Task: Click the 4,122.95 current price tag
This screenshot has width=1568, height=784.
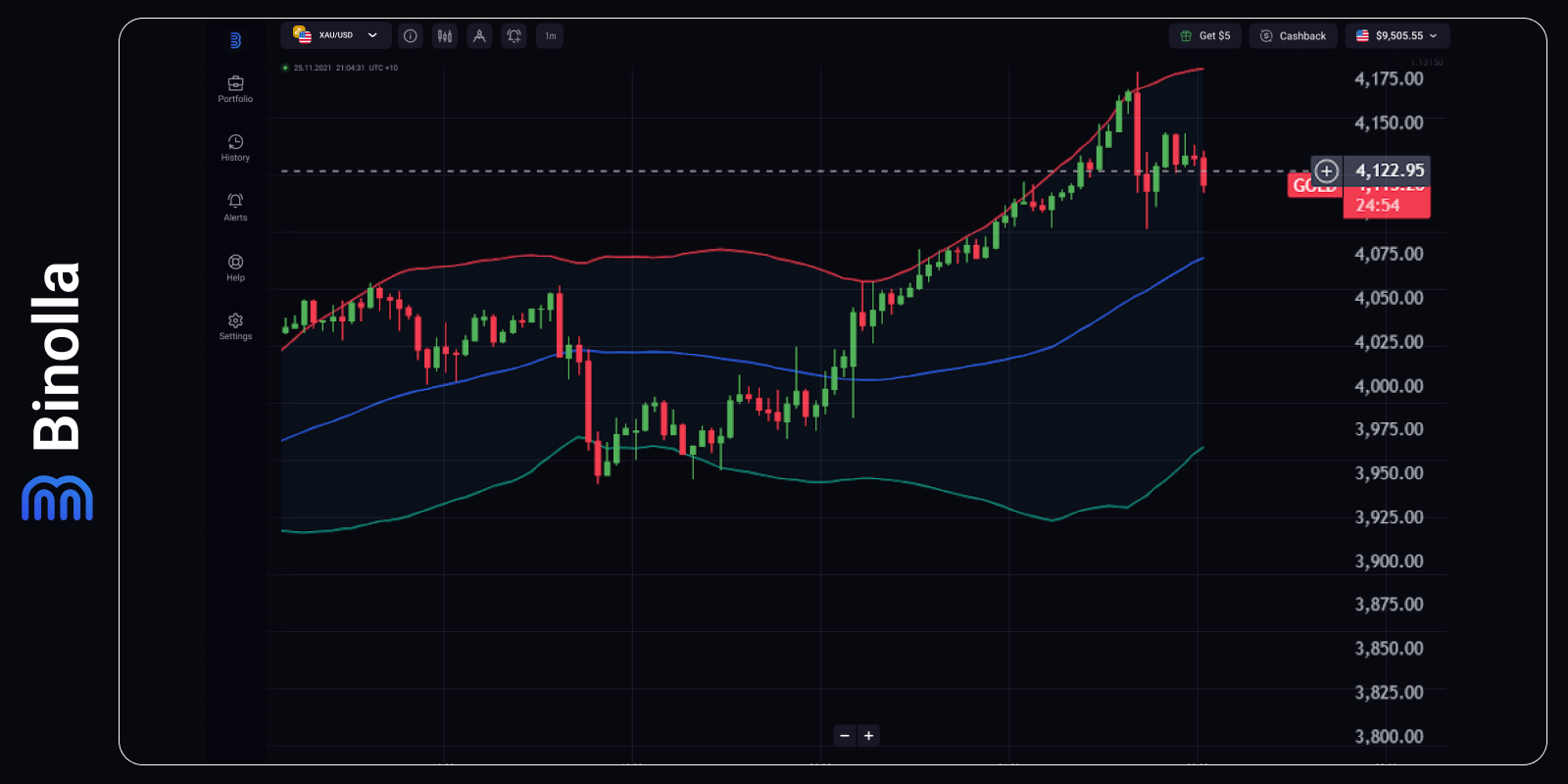Action: [x=1389, y=171]
